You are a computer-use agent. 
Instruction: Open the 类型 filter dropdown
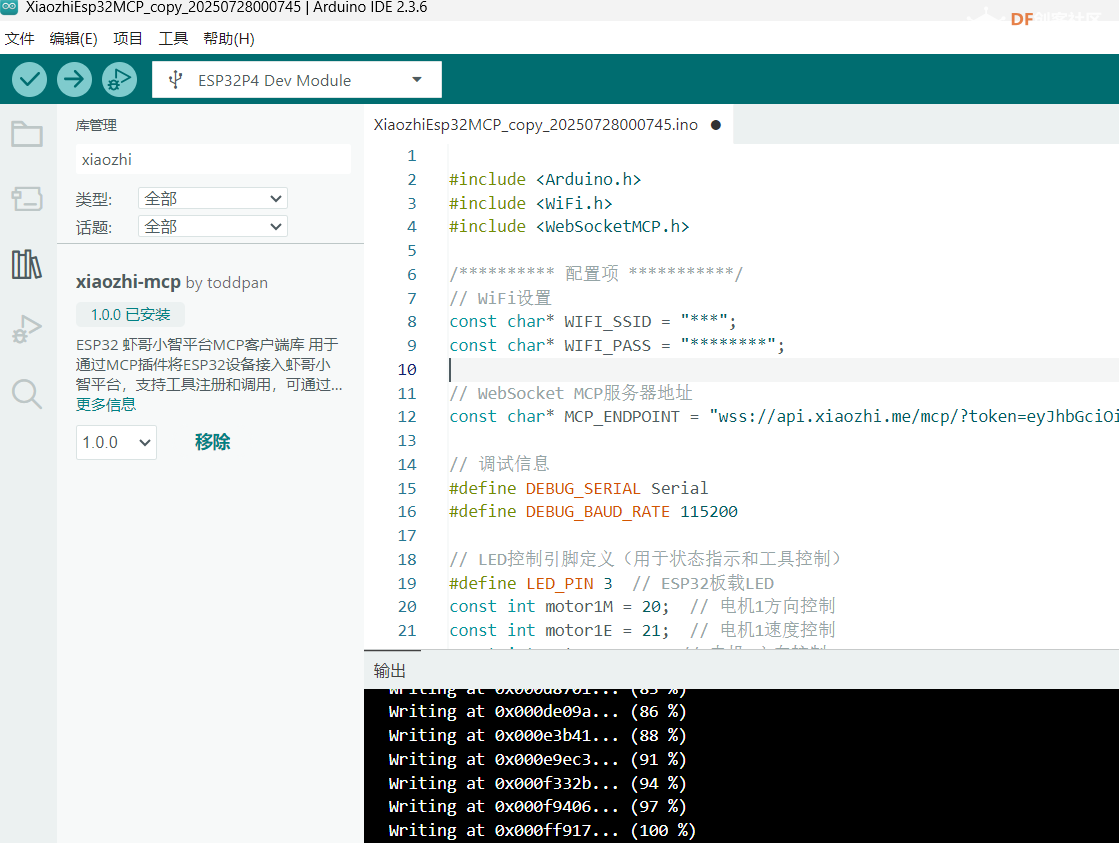(213, 198)
